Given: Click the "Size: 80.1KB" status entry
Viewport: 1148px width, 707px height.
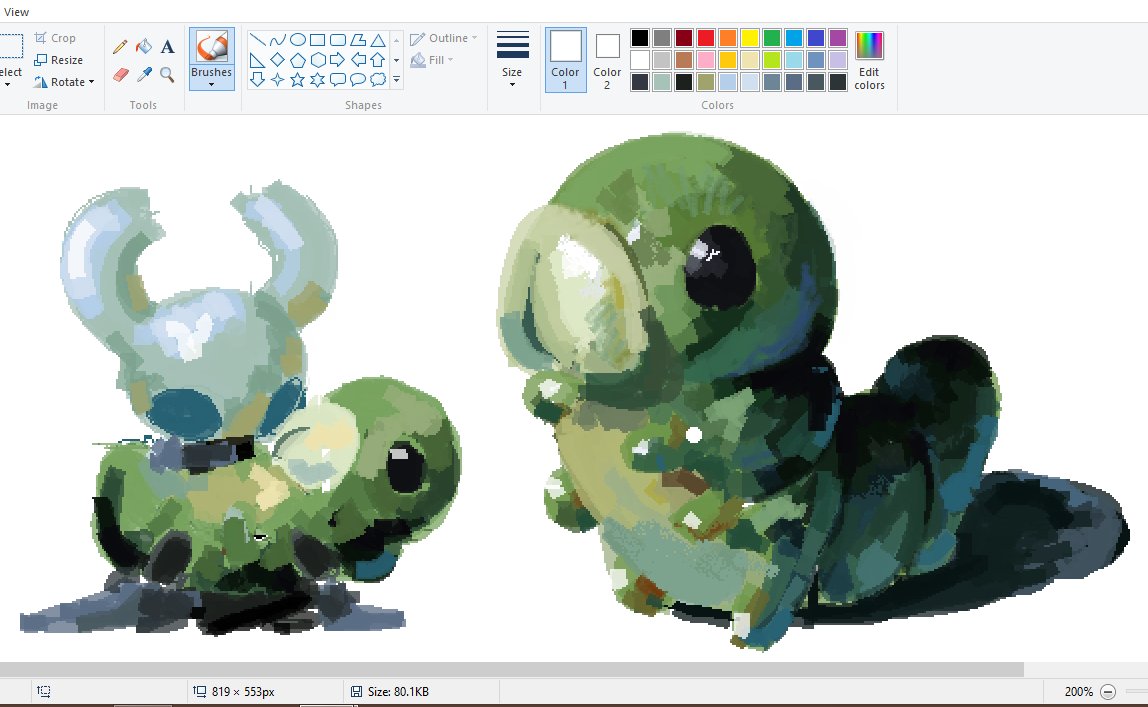Looking at the screenshot, I should click(390, 692).
